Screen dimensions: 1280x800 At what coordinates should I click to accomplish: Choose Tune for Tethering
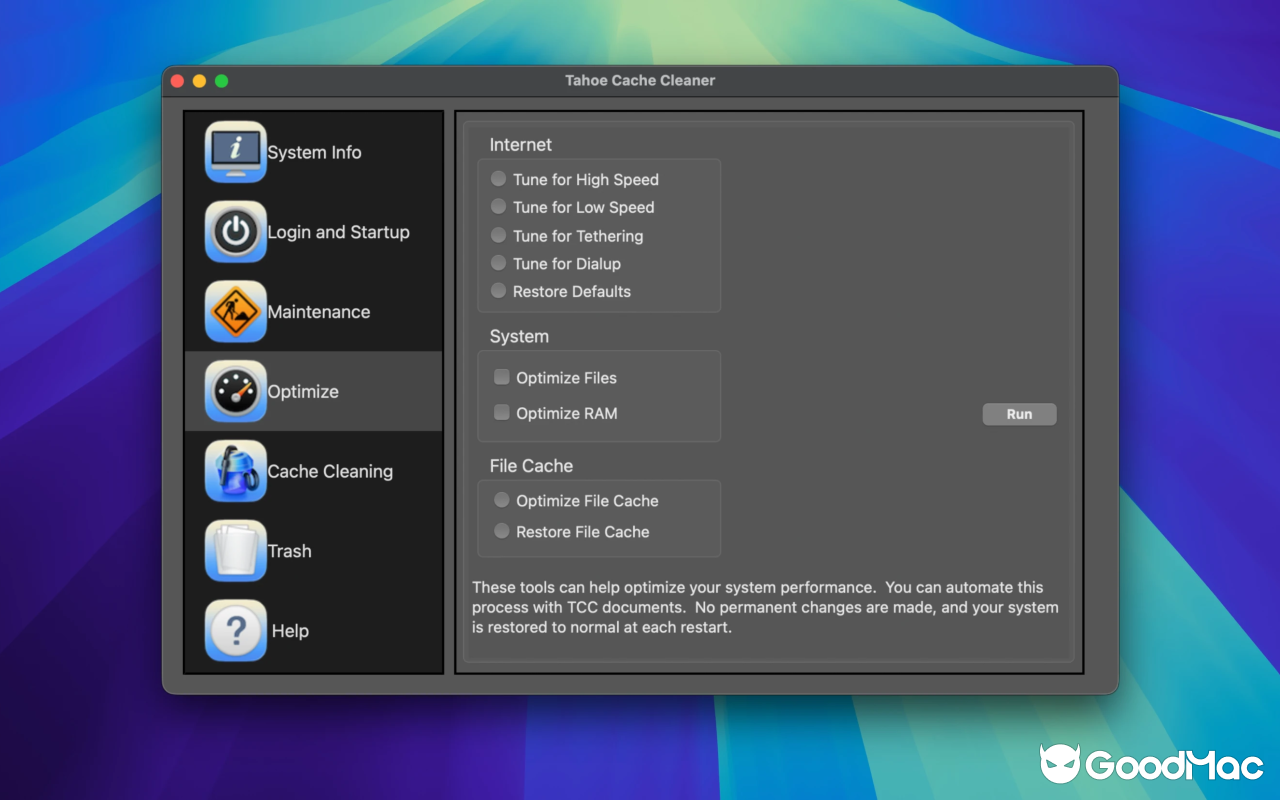498,235
